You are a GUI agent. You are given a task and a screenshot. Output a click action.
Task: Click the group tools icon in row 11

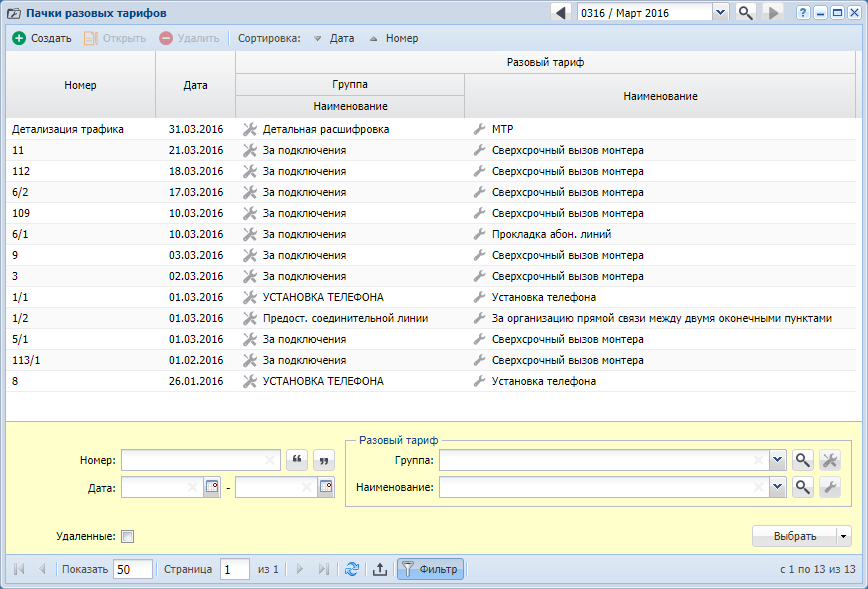[x=250, y=150]
